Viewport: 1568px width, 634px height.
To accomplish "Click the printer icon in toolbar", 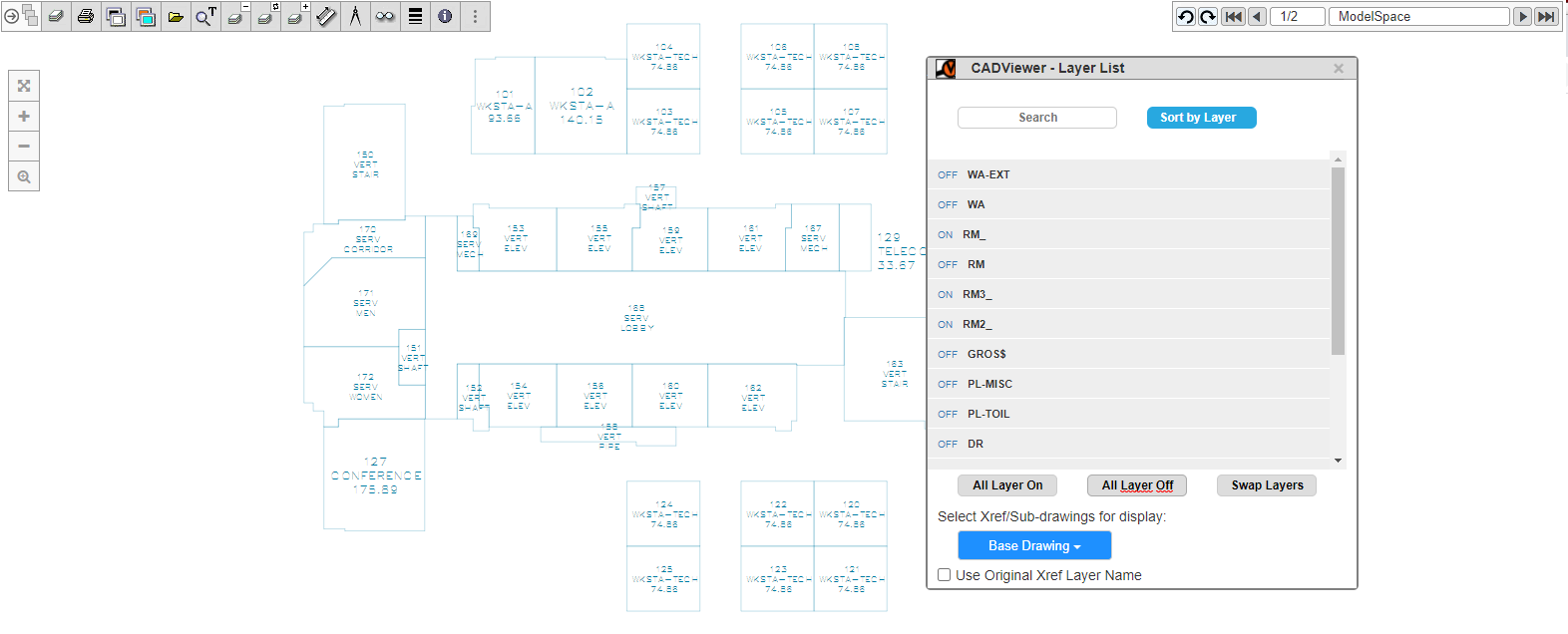I will (x=86, y=17).
